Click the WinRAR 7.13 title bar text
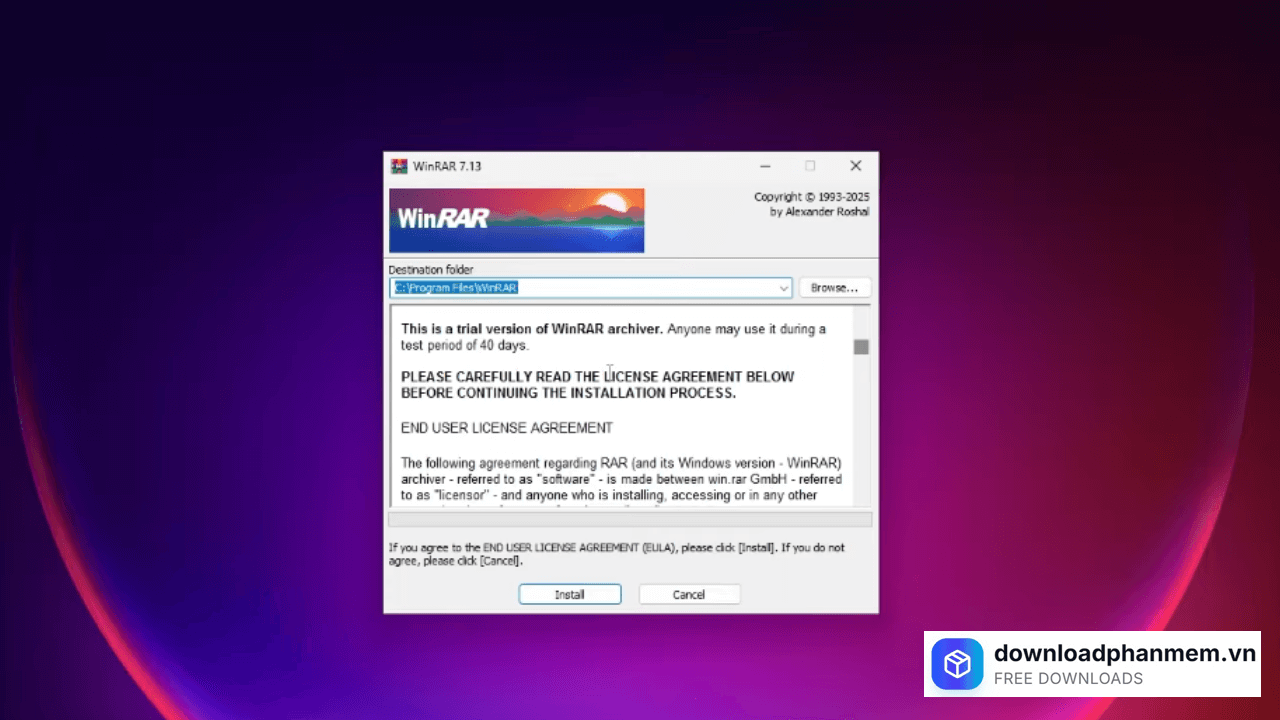The height and width of the screenshot is (720, 1280). (x=447, y=166)
